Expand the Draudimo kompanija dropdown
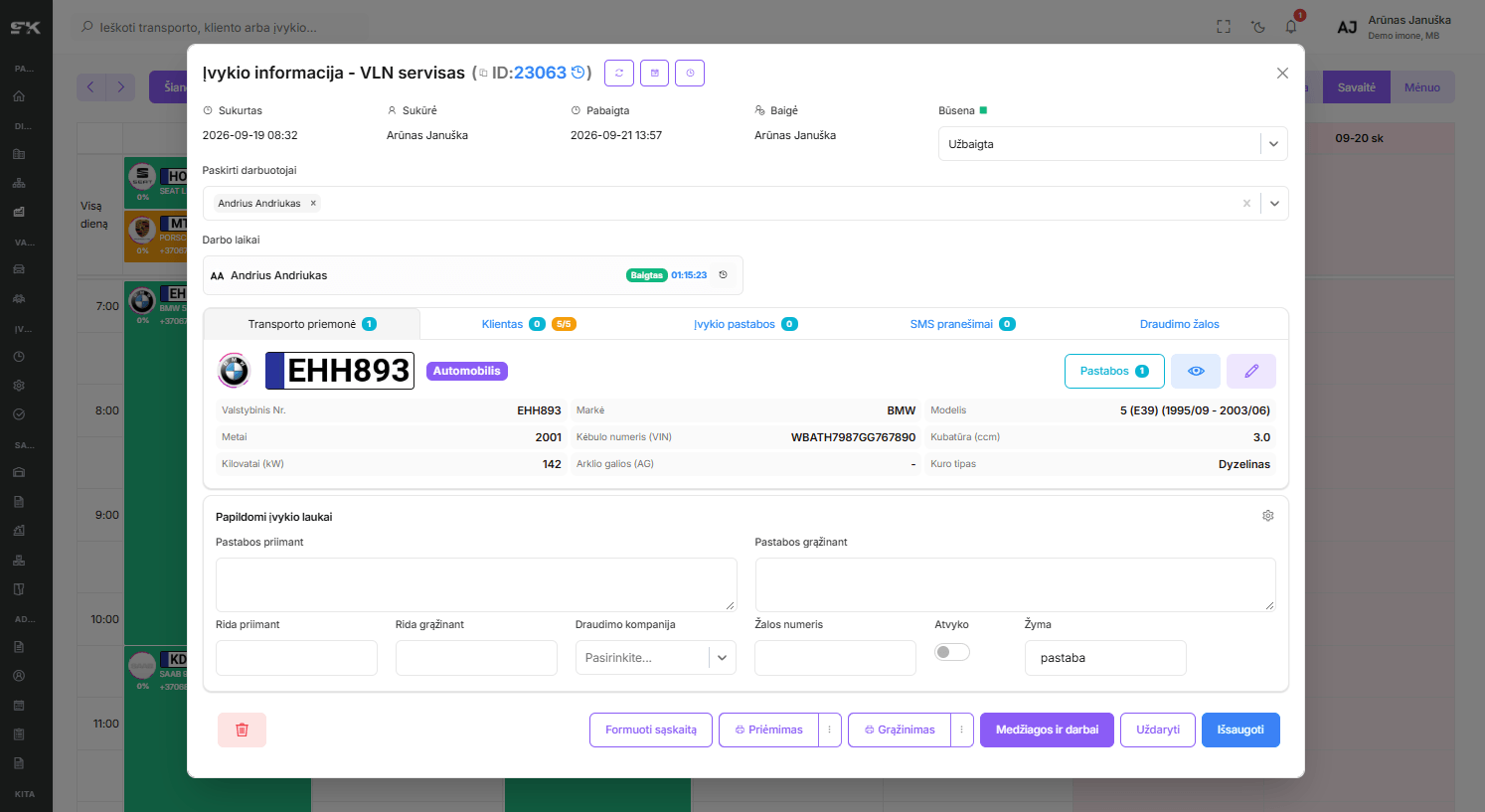This screenshot has height=812, width=1485. (723, 658)
